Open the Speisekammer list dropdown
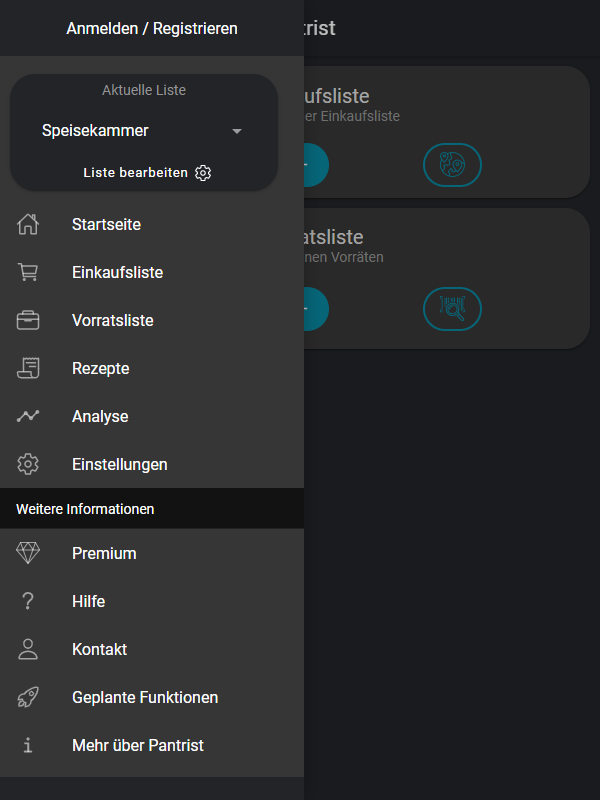Viewport: 600px width, 800px height. coord(144,131)
